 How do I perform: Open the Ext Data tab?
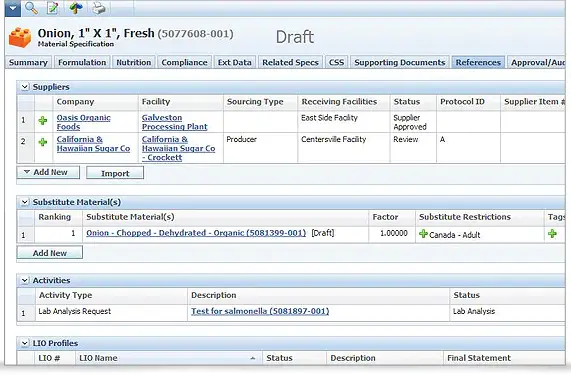(235, 62)
